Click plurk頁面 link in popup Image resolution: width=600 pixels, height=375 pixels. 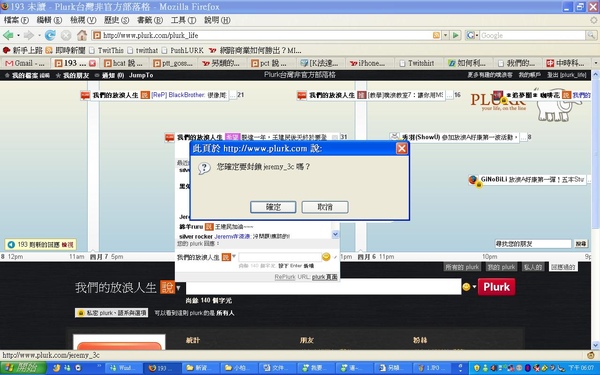[324, 277]
